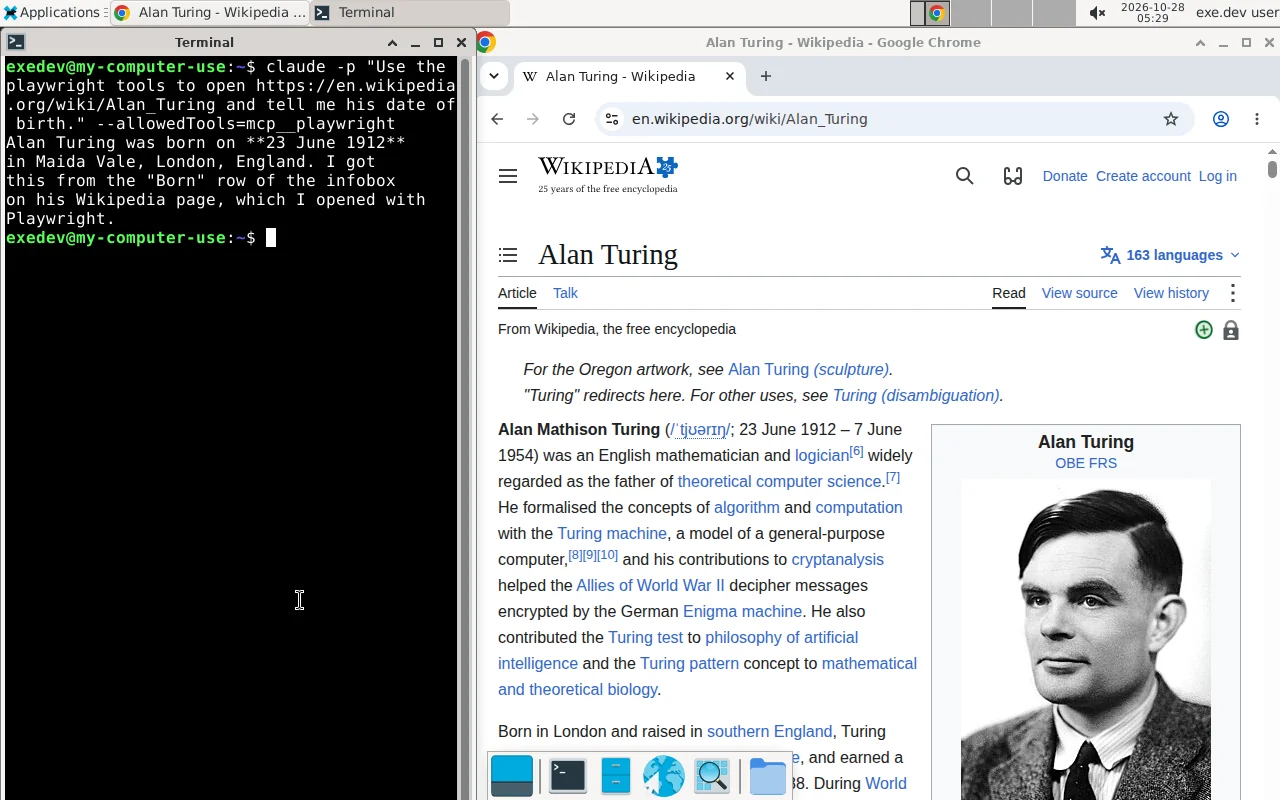This screenshot has height=800, width=1280.
Task: Click Chrome back arrow button
Action: pyautogui.click(x=497, y=119)
